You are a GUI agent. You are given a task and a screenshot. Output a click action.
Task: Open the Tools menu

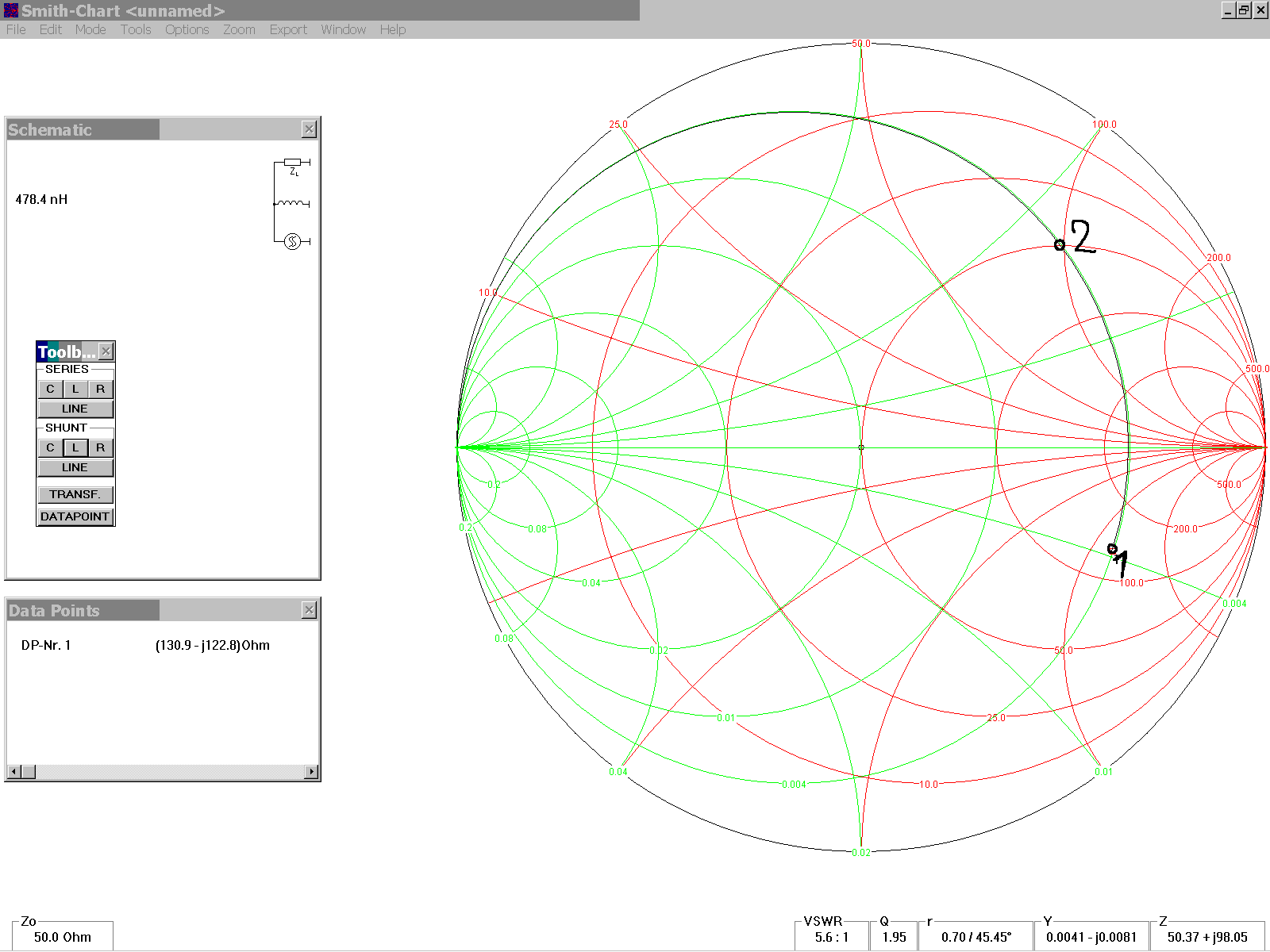coord(136,29)
